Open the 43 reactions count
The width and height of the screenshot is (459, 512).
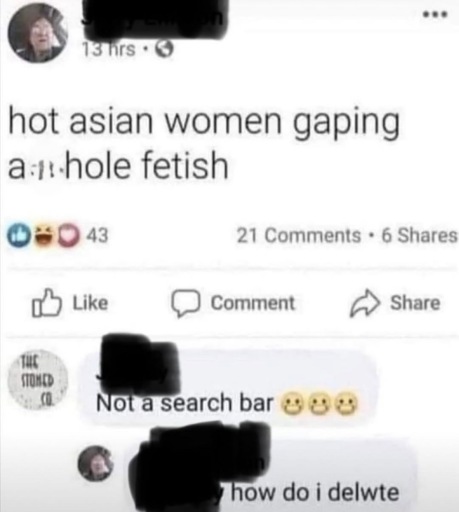pyautogui.click(x=98, y=235)
